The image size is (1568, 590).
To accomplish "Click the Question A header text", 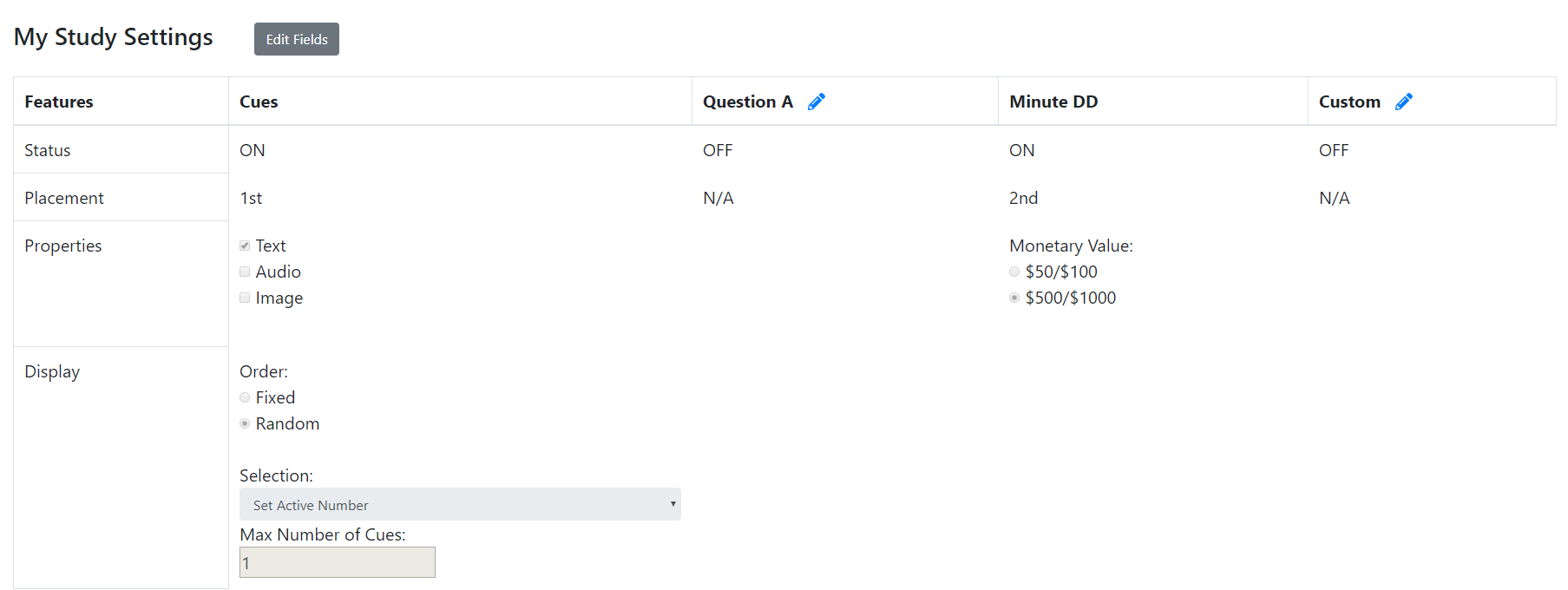I will pyautogui.click(x=748, y=102).
